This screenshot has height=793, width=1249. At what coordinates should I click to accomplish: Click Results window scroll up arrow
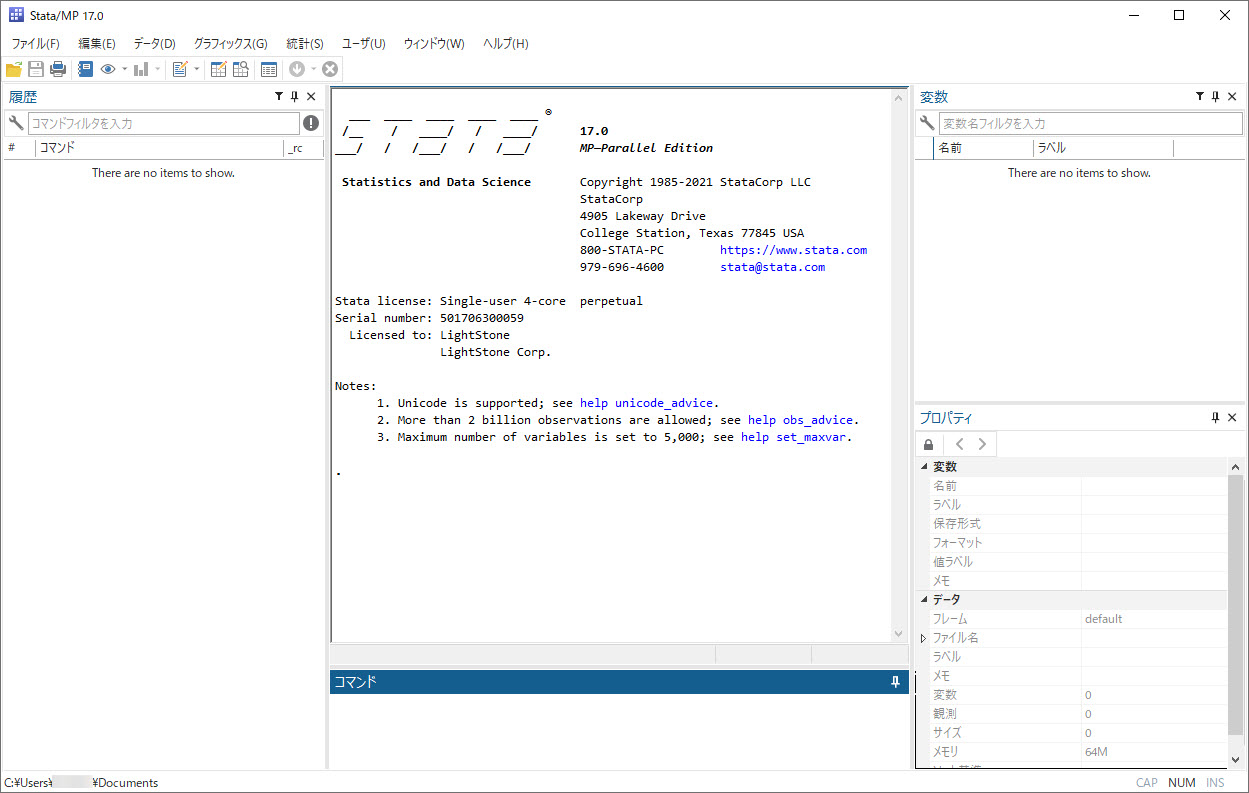pyautogui.click(x=900, y=99)
